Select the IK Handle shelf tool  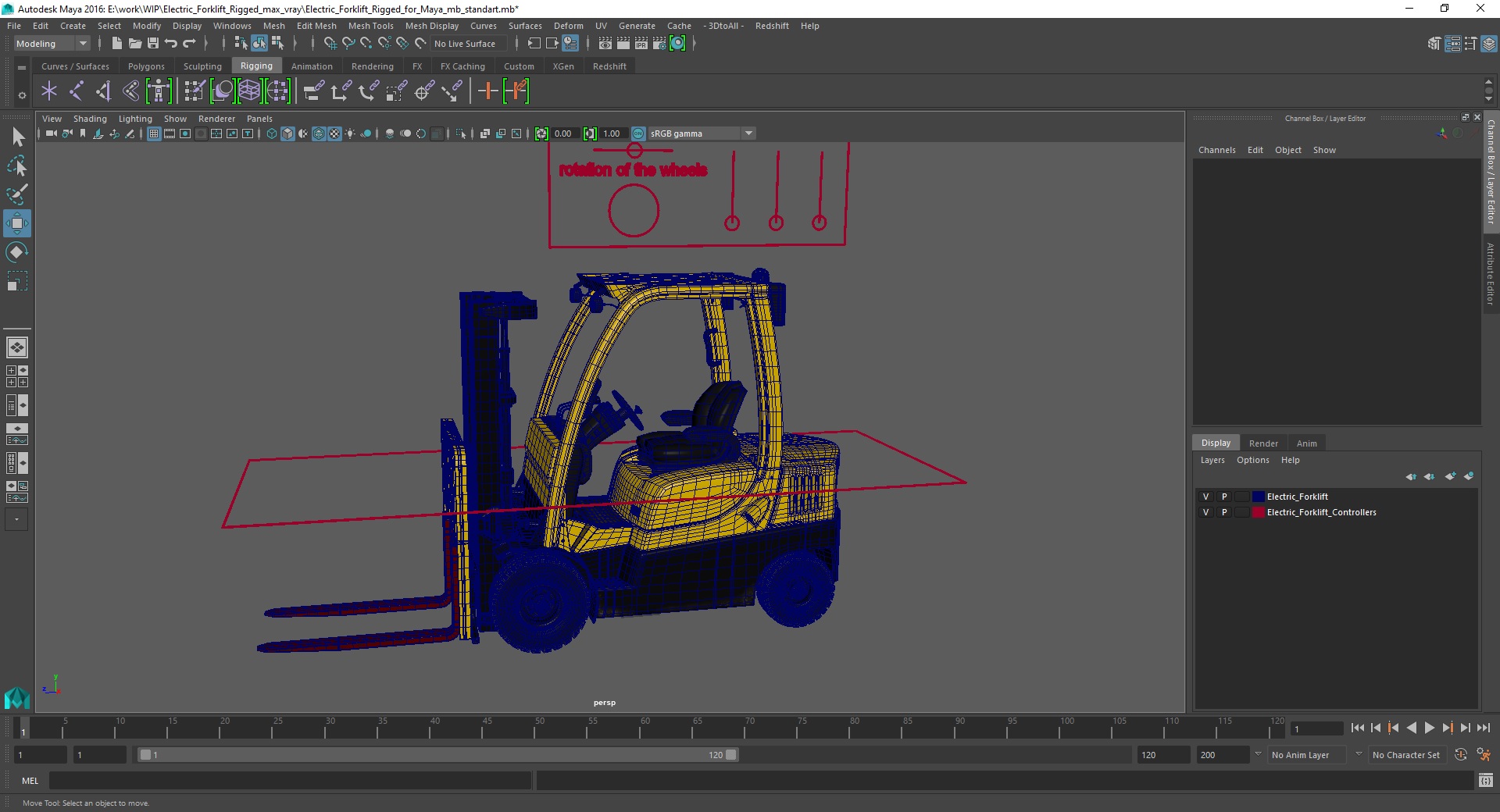[x=103, y=91]
